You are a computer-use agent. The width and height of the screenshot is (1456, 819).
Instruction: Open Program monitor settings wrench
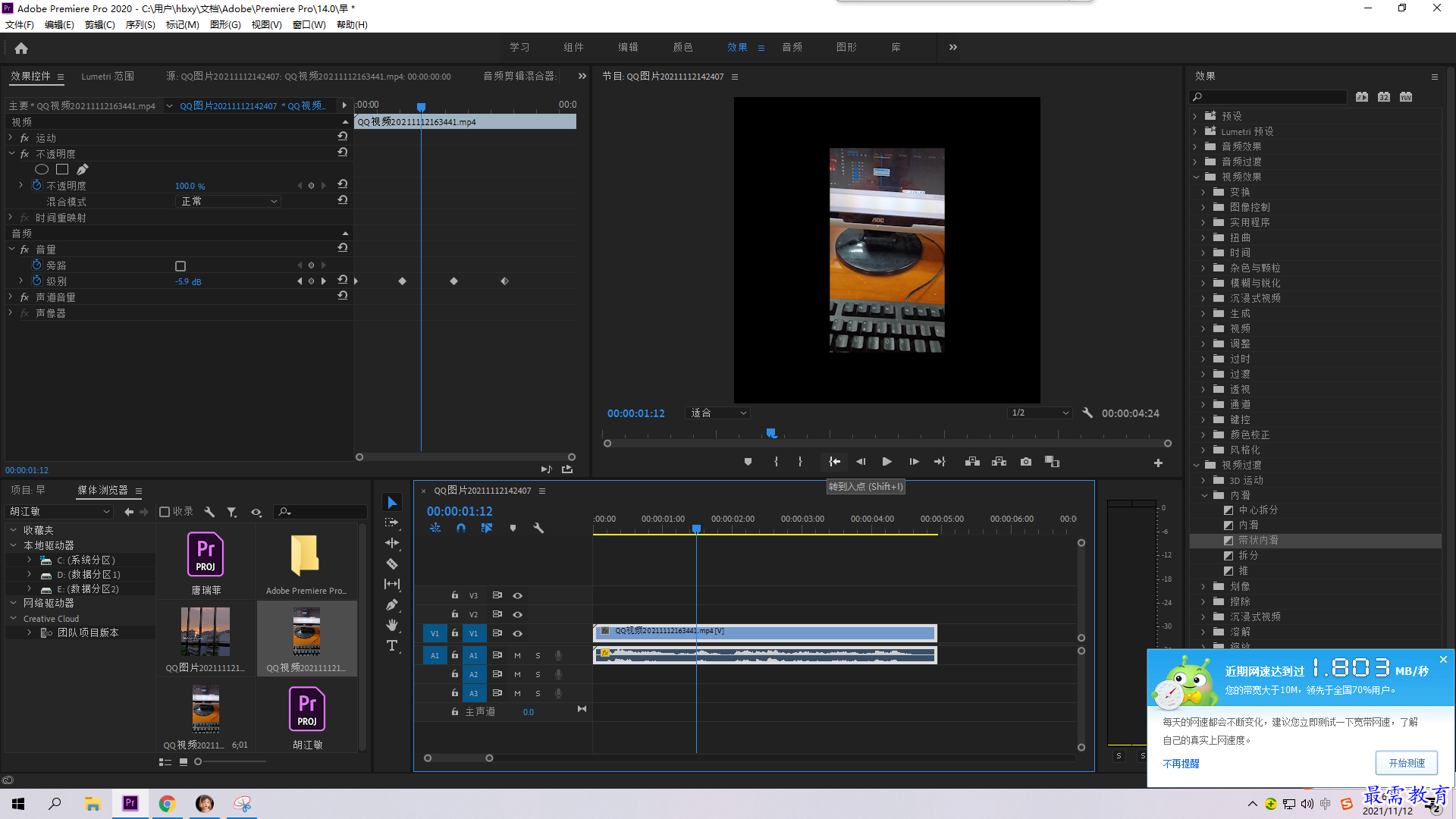tap(1087, 413)
